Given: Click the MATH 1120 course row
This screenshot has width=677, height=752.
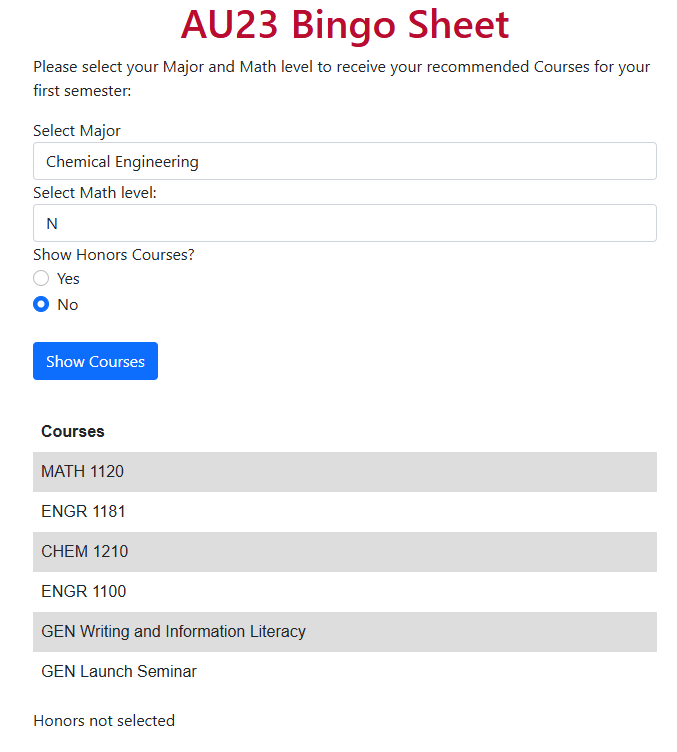Looking at the screenshot, I should tap(345, 471).
